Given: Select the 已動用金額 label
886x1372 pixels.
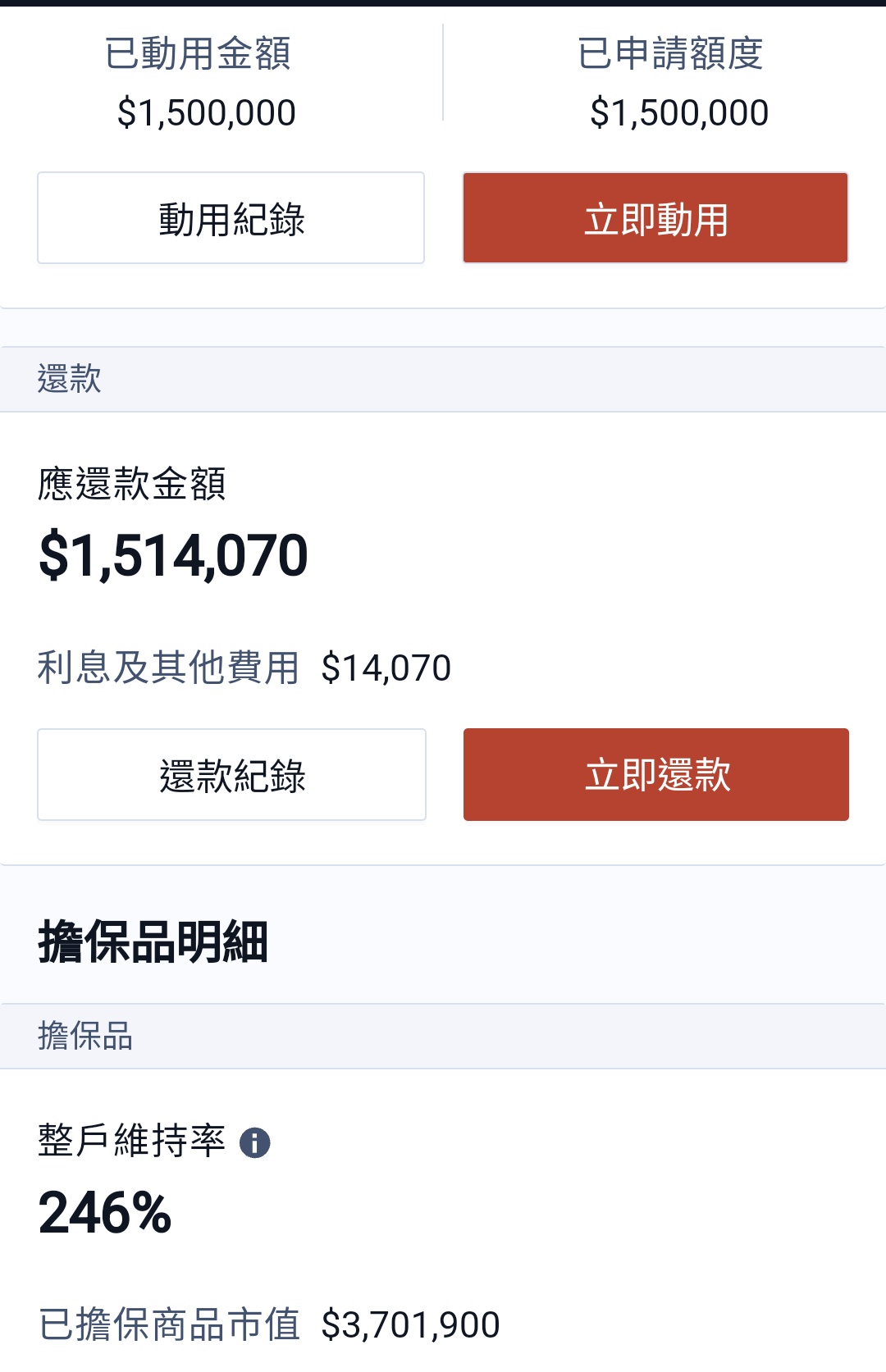Looking at the screenshot, I should pyautogui.click(x=198, y=54).
